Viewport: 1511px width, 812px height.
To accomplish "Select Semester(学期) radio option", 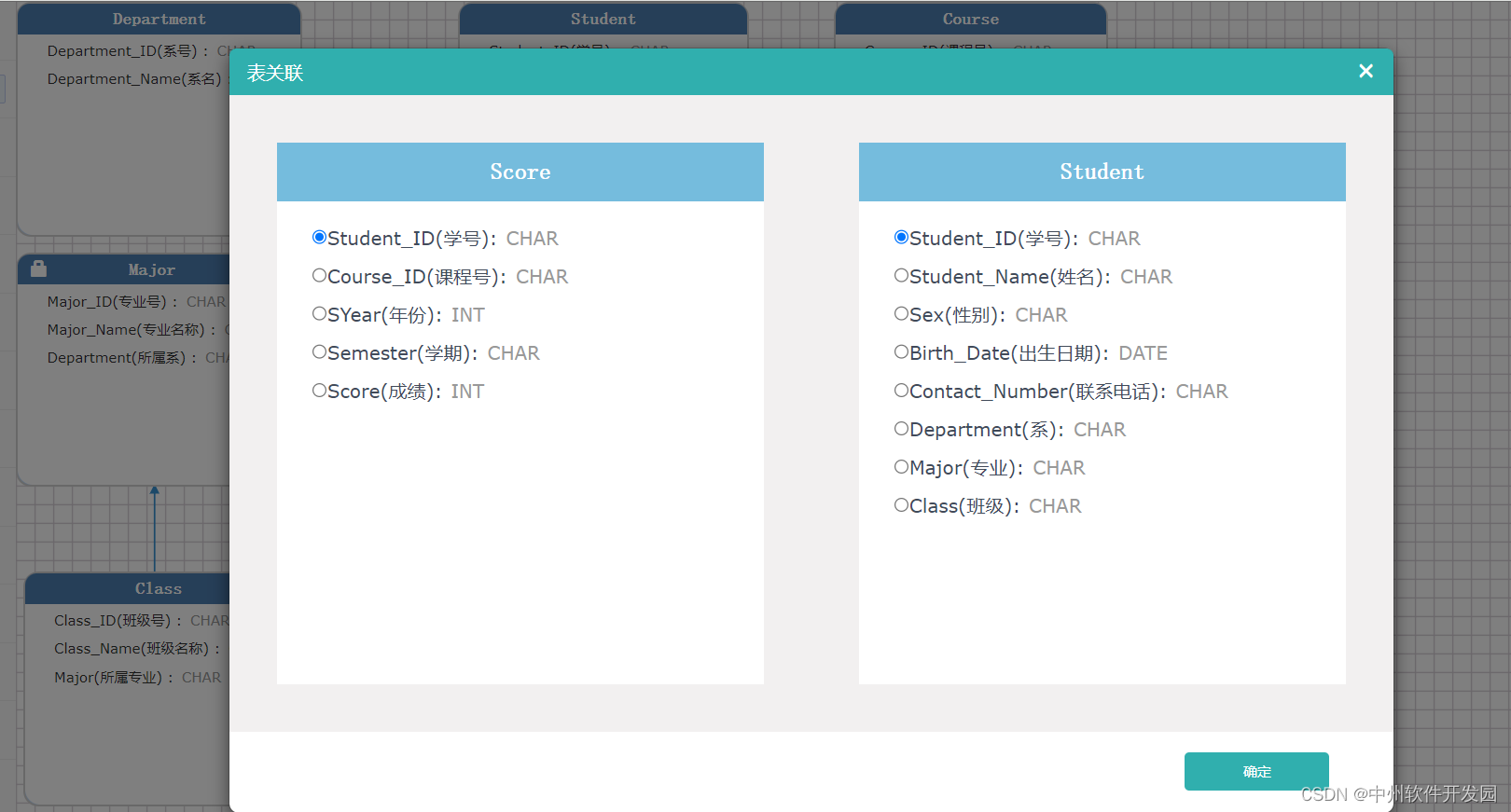I will [319, 351].
